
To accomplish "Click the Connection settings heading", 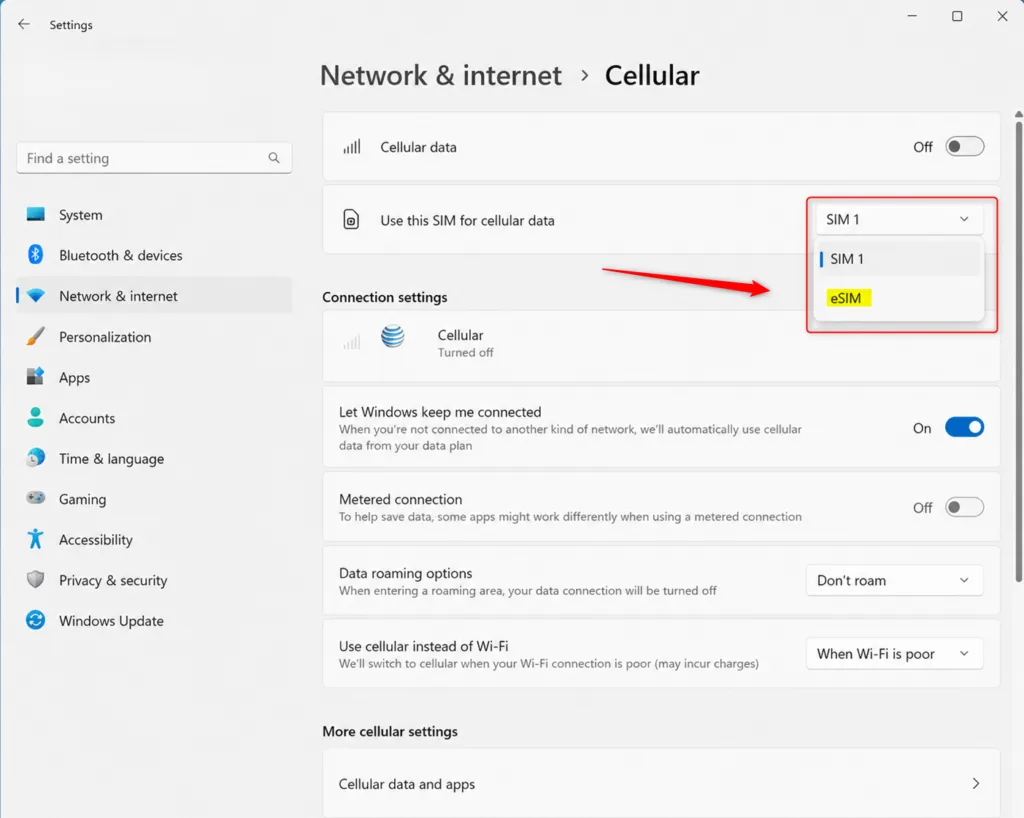I will [x=385, y=297].
